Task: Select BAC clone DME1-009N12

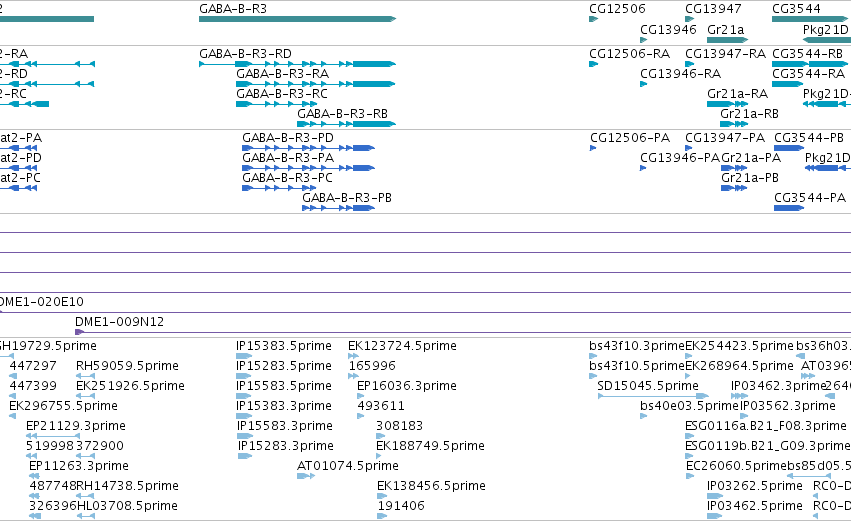Action: 119,322
